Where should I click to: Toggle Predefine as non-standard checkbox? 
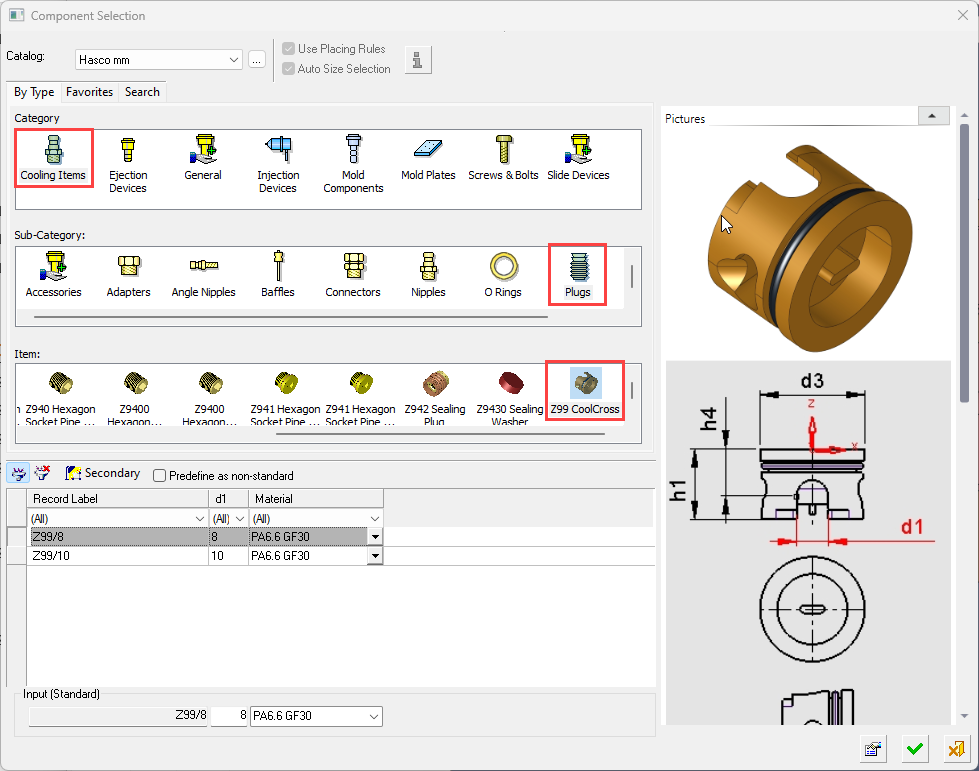pyautogui.click(x=159, y=476)
